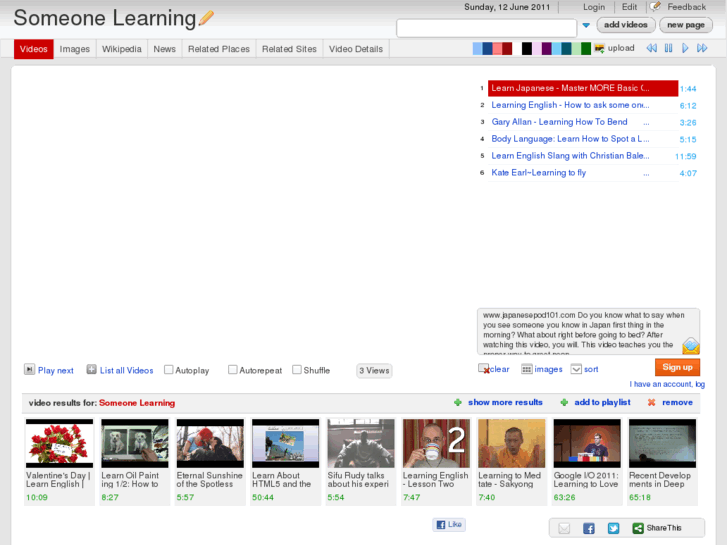727x545 pixels.
Task: Select the purple color swatch
Action: [546, 48]
